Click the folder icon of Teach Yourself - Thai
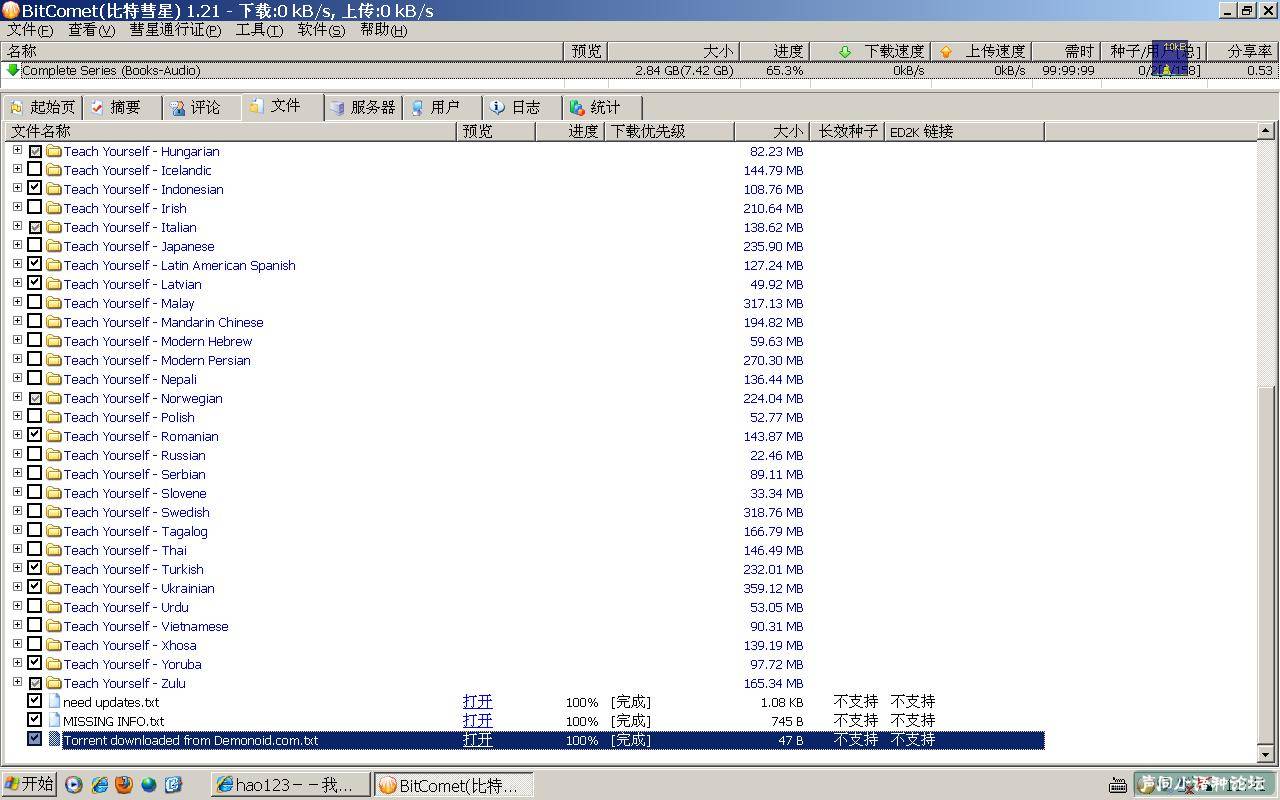Viewport: 1280px width, 800px height. [x=54, y=551]
